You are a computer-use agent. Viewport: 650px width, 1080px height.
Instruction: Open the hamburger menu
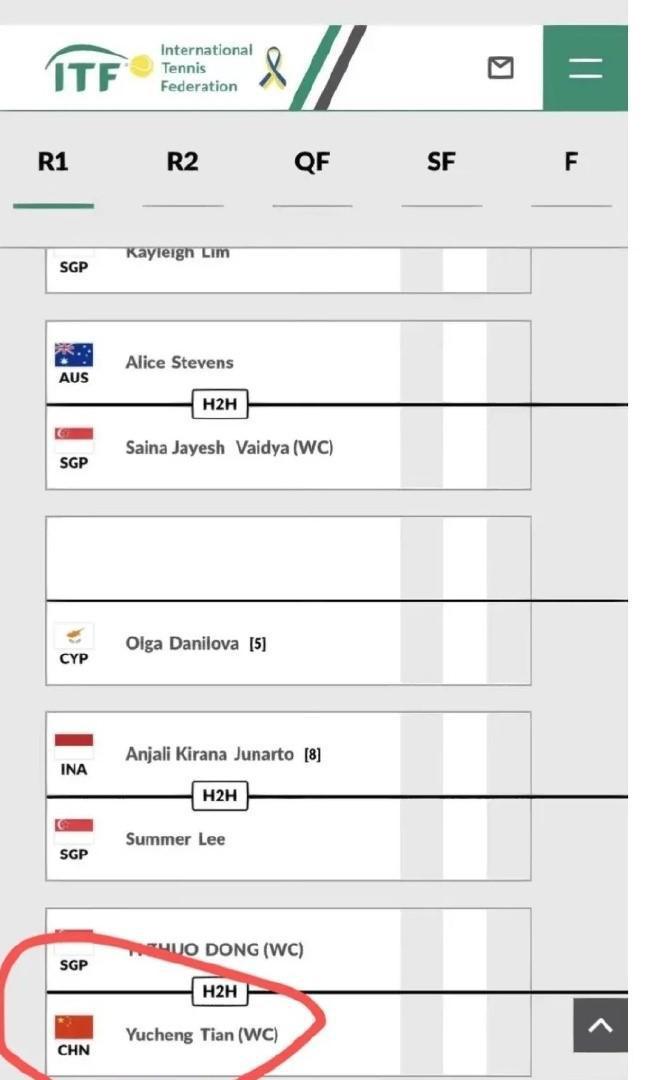pyautogui.click(x=585, y=68)
